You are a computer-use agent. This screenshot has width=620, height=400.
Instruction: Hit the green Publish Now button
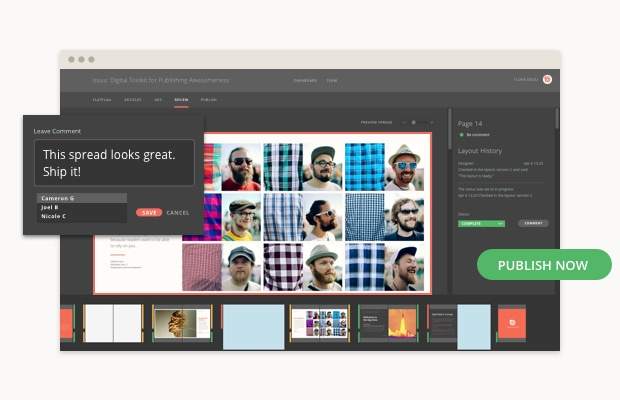click(x=543, y=265)
